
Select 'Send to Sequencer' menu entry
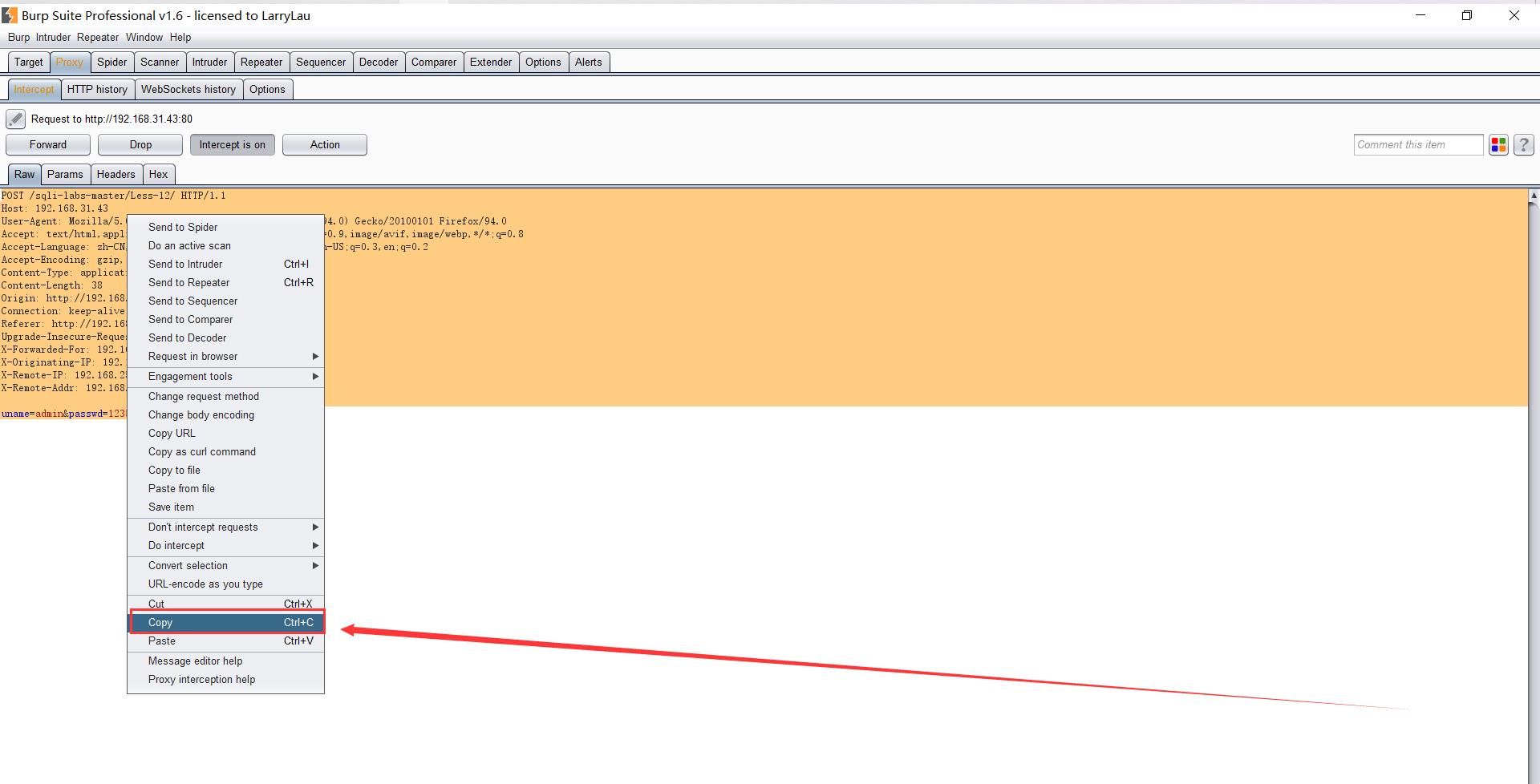click(225, 301)
